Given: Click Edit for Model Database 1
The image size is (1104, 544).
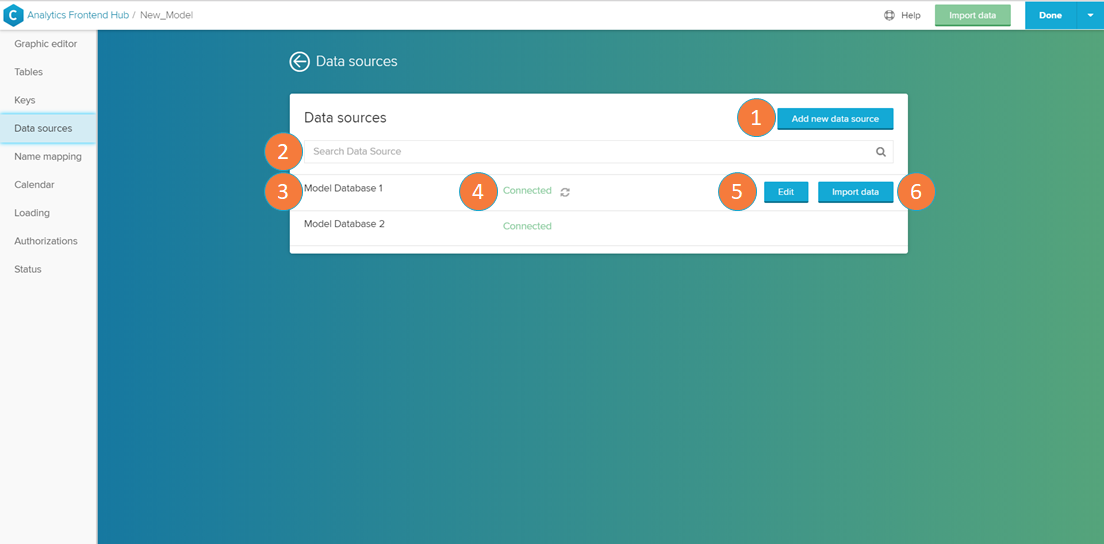Looking at the screenshot, I should [x=786, y=192].
